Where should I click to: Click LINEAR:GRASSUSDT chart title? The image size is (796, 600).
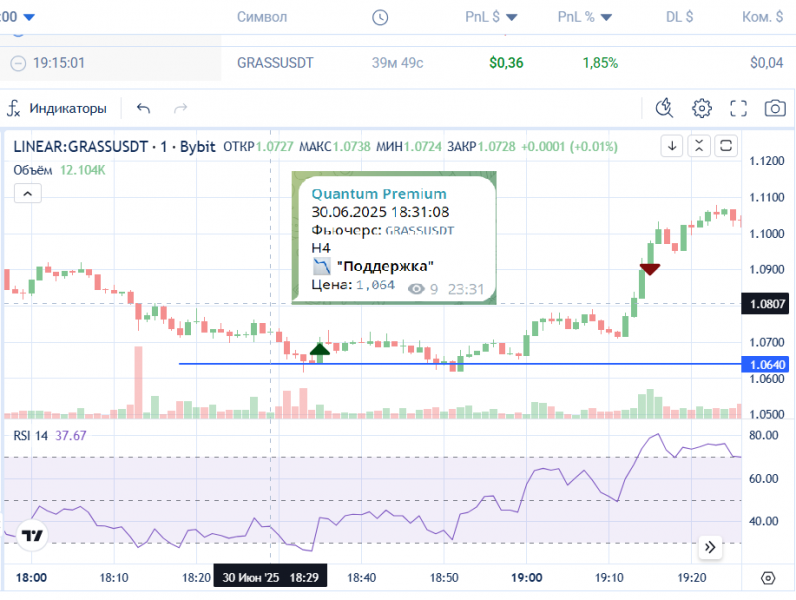[80, 147]
